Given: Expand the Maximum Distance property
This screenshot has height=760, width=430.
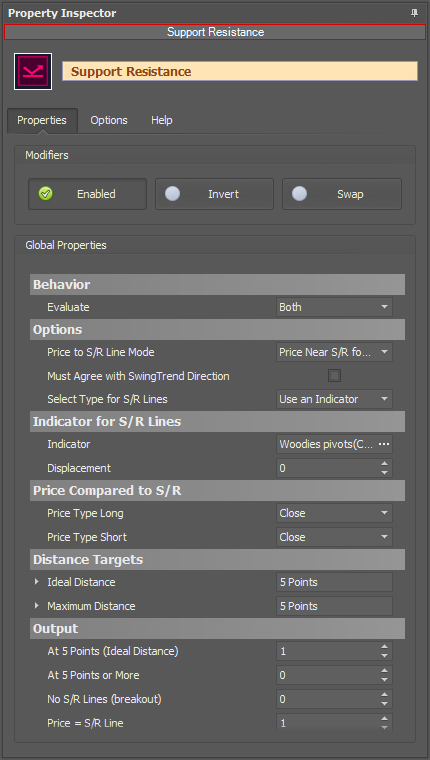Looking at the screenshot, I should click(37, 606).
